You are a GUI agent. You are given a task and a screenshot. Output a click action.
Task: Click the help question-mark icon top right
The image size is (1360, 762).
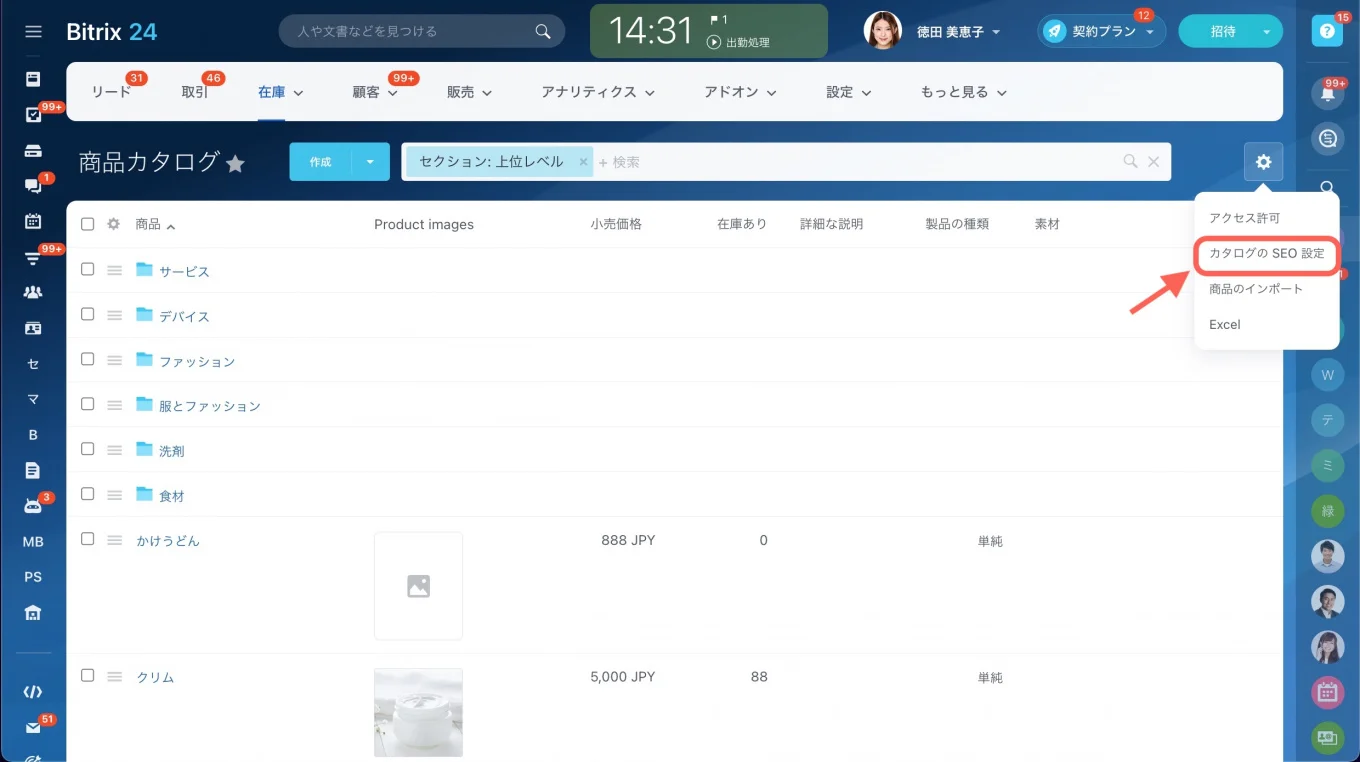(x=1327, y=31)
